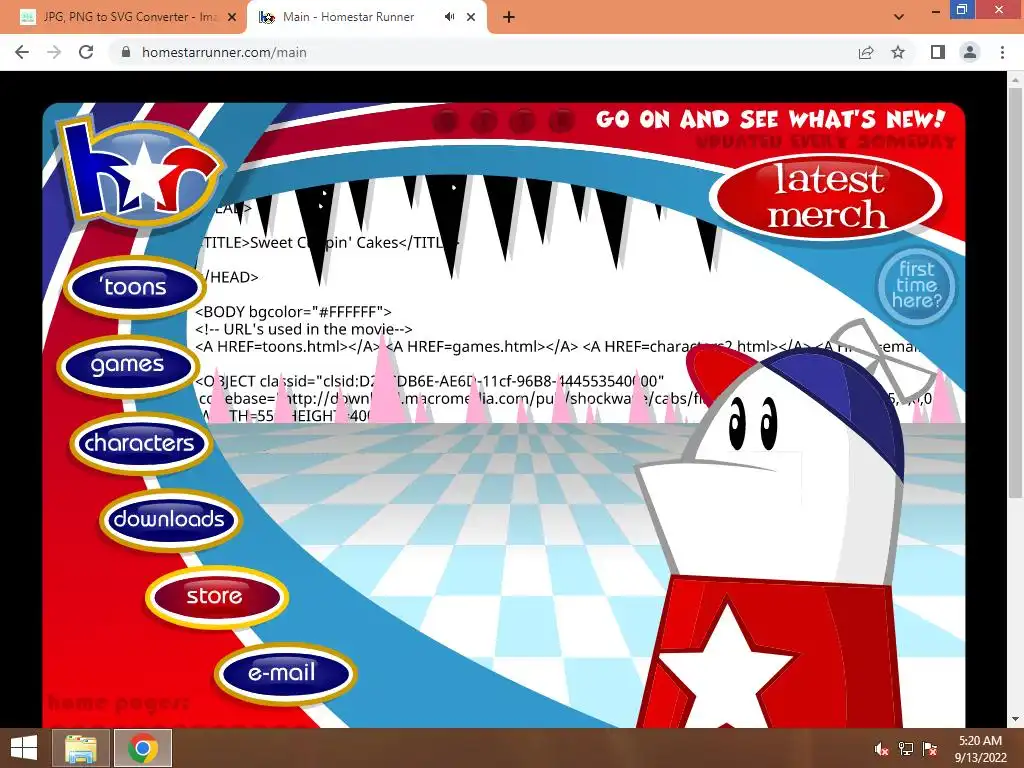
Task: Mute the Homestar Runner tab audio icon
Action: (x=449, y=17)
